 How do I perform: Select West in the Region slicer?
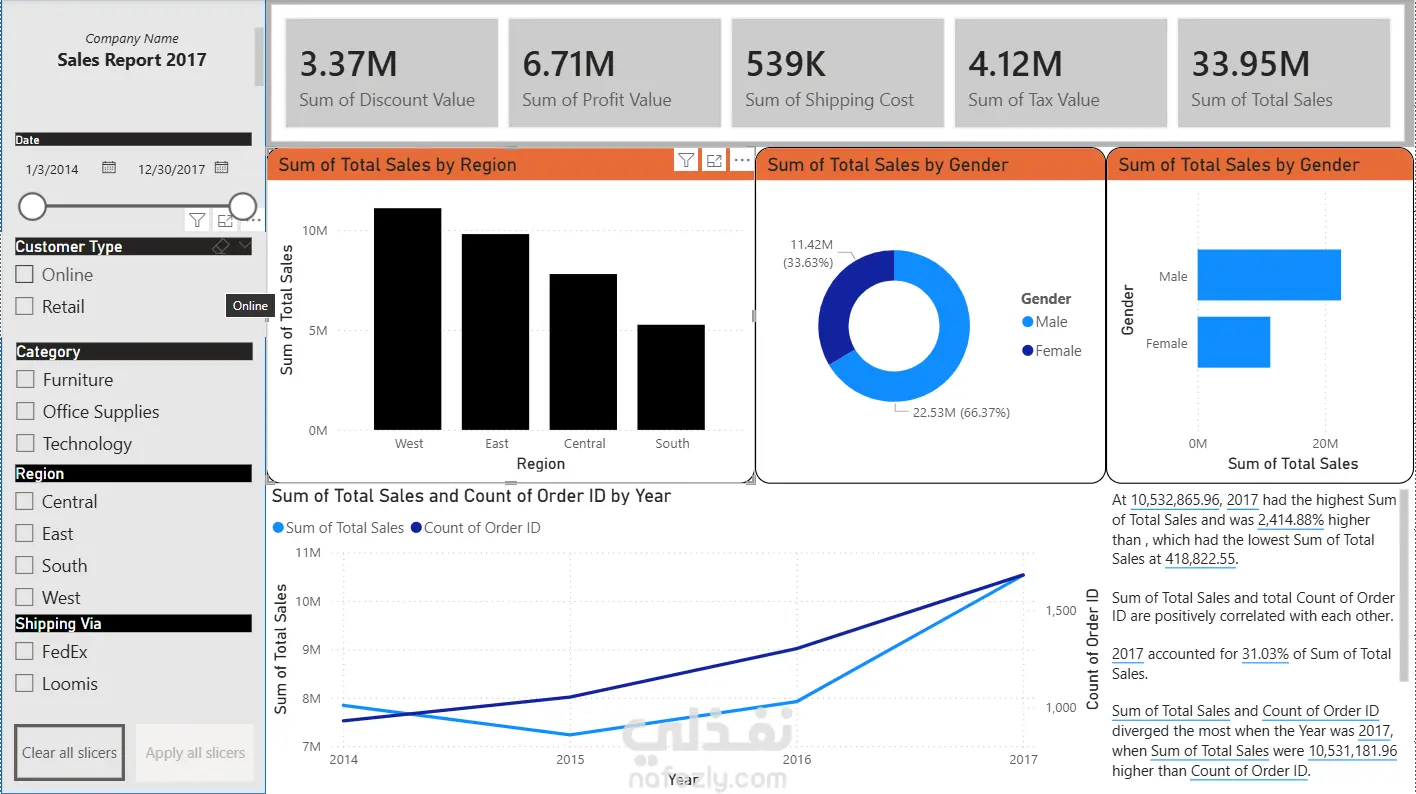pos(25,598)
